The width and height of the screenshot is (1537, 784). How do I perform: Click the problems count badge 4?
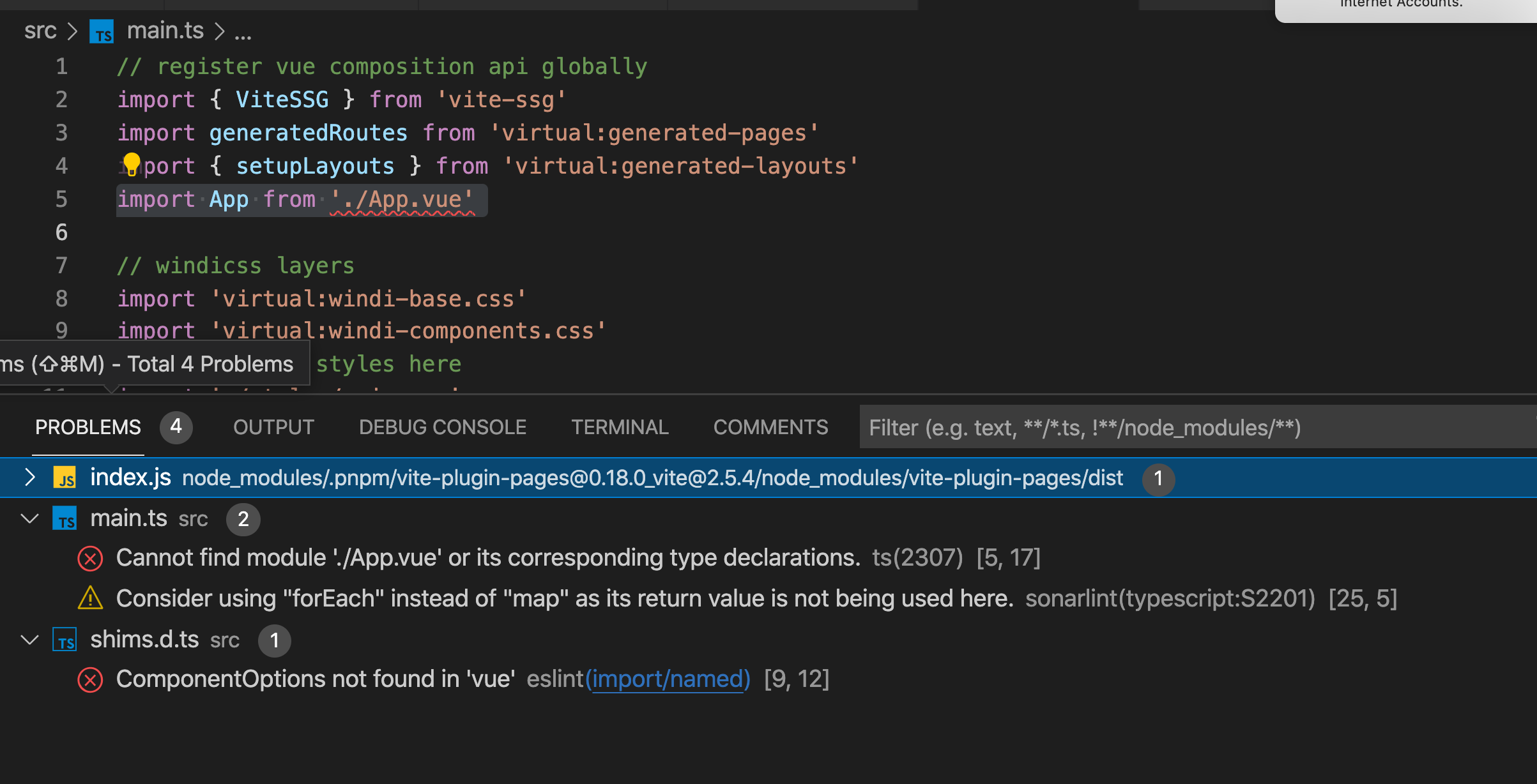coord(176,426)
